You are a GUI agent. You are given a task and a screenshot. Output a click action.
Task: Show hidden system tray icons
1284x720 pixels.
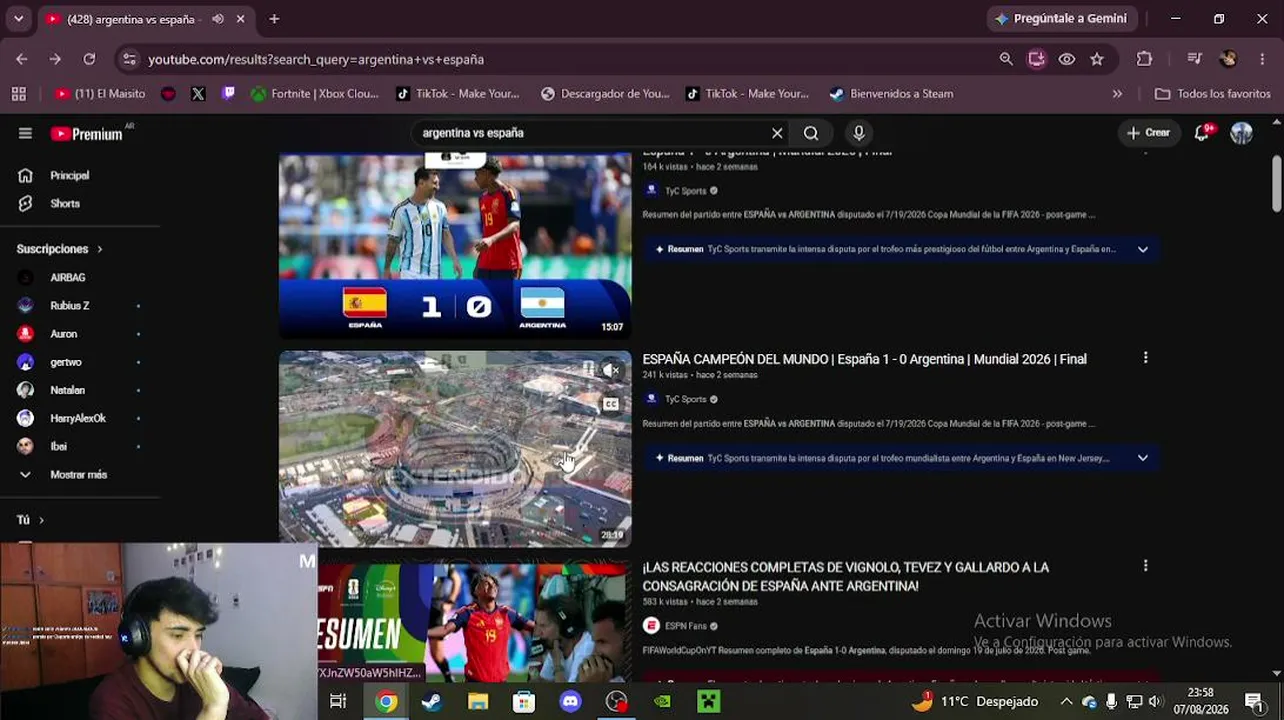1066,702
